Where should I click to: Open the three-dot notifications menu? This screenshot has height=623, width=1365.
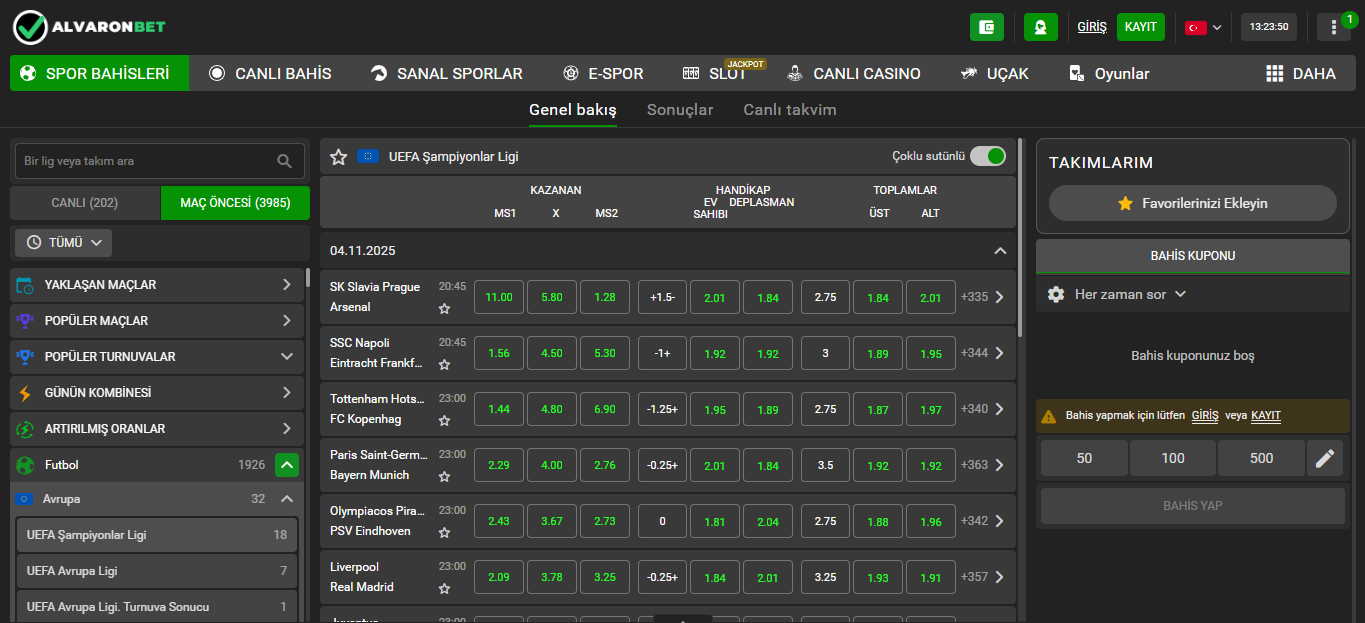coord(1333,27)
